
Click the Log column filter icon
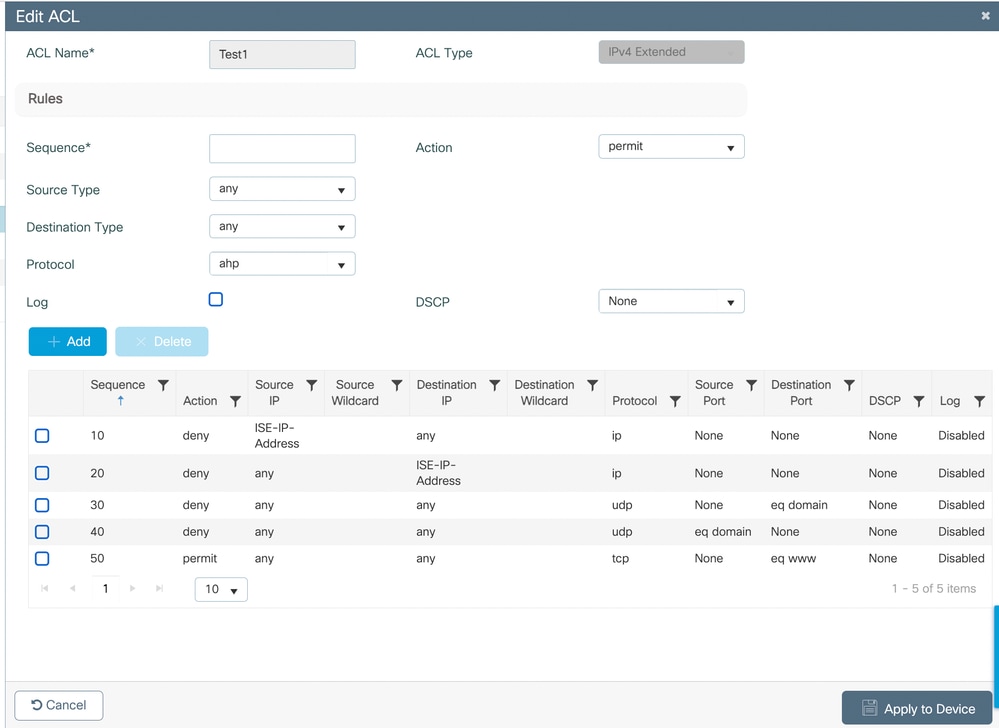[977, 399]
